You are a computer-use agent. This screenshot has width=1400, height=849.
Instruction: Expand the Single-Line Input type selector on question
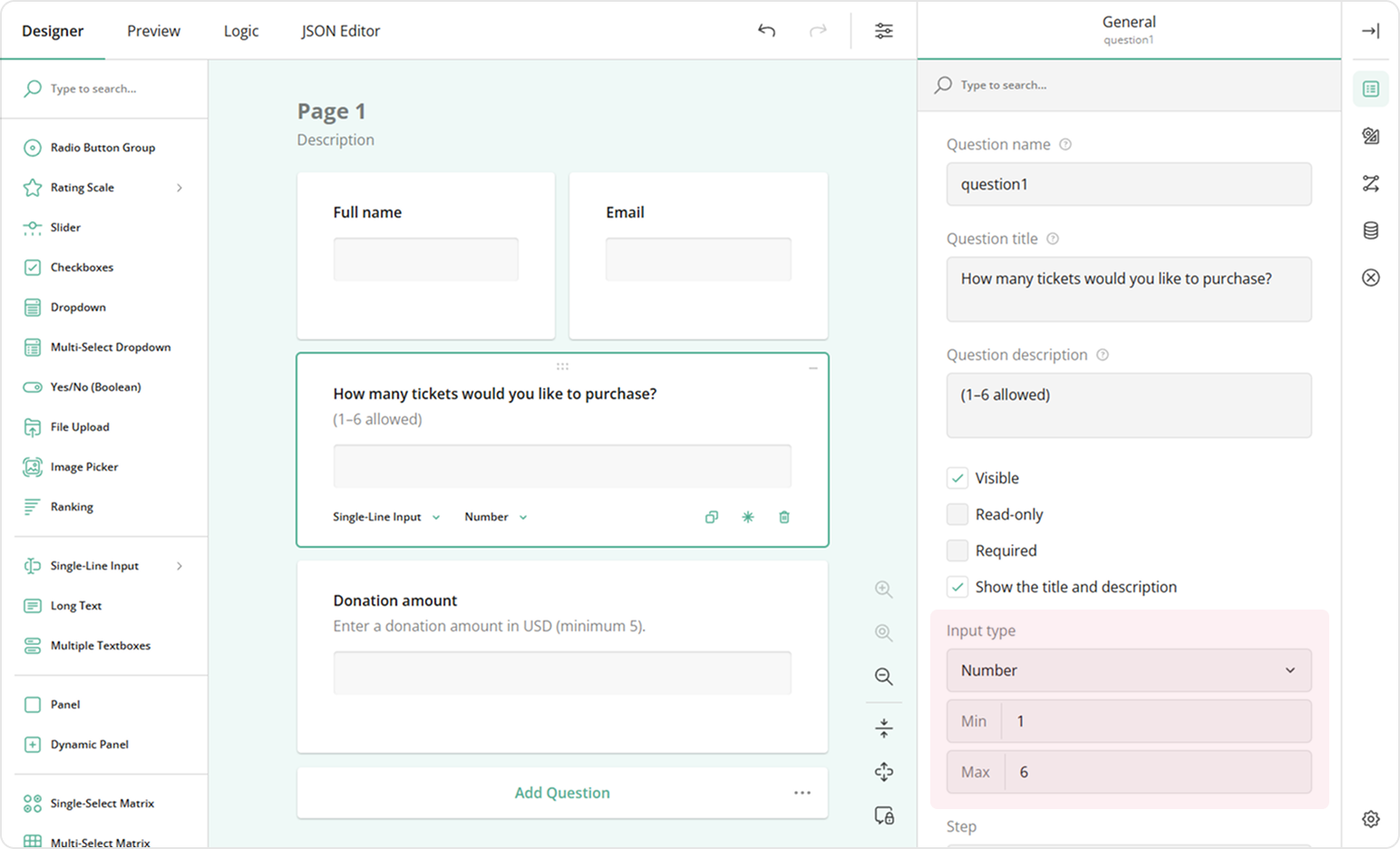386,517
